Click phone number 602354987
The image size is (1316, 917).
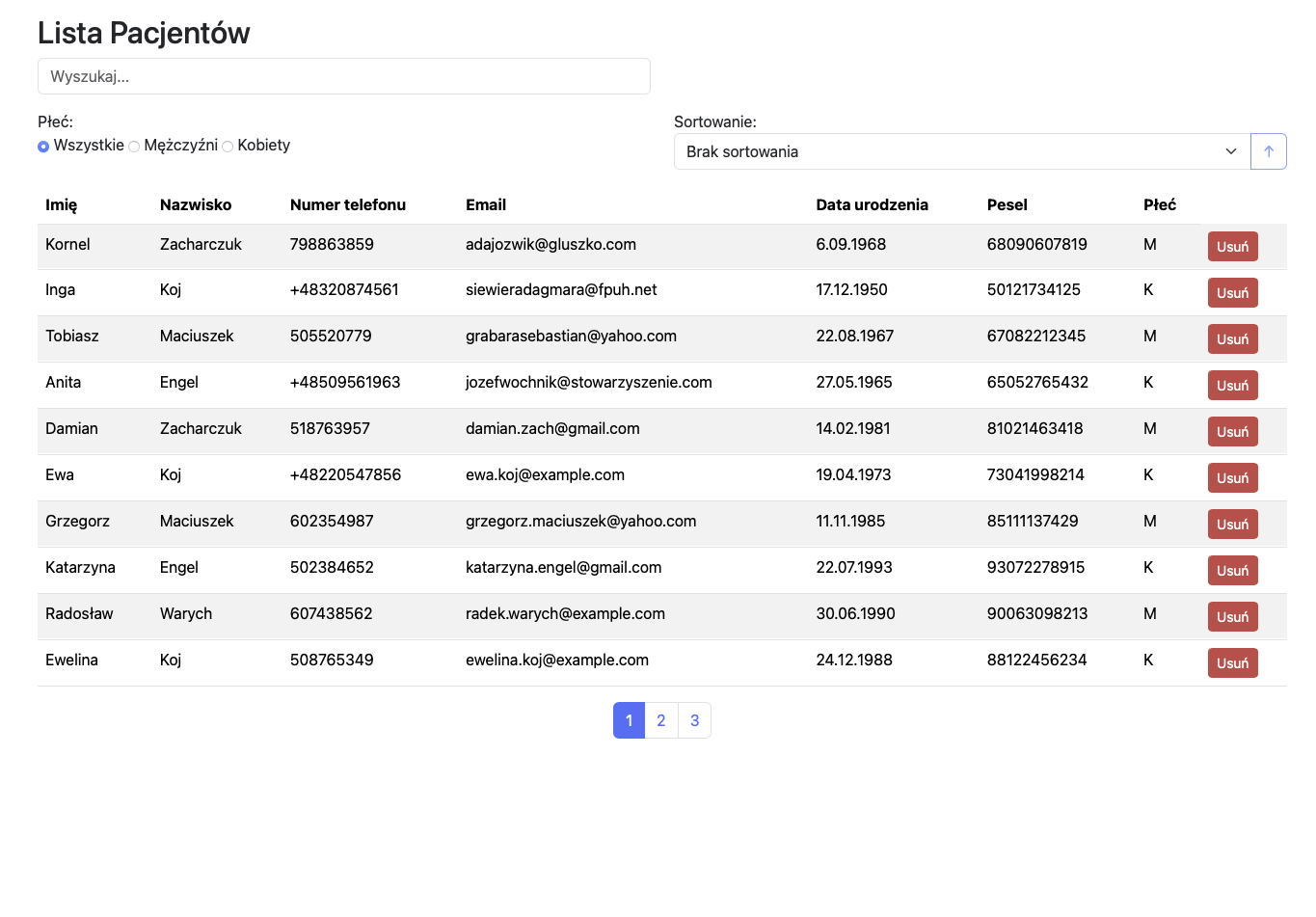[x=332, y=521]
